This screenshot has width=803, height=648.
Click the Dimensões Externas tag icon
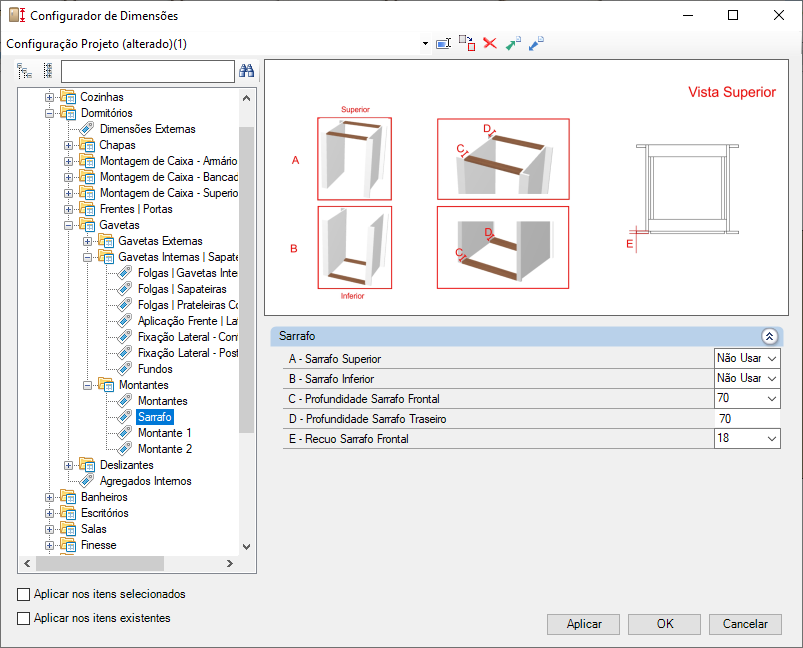click(x=87, y=129)
